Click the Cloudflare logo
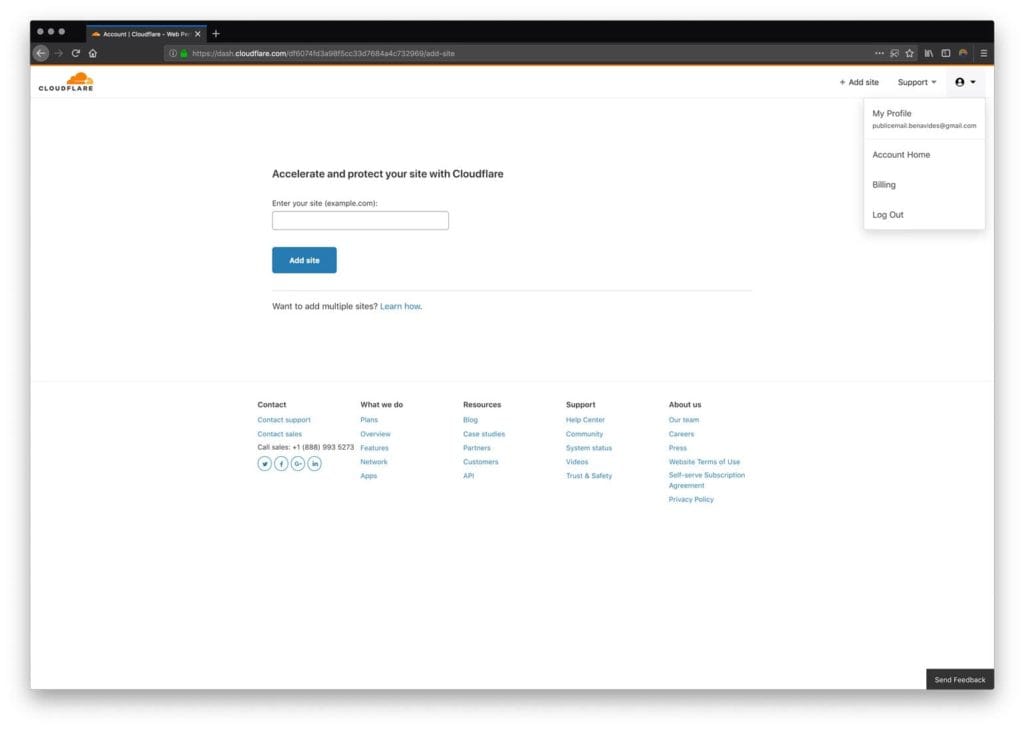1024x729 pixels. (x=65, y=81)
